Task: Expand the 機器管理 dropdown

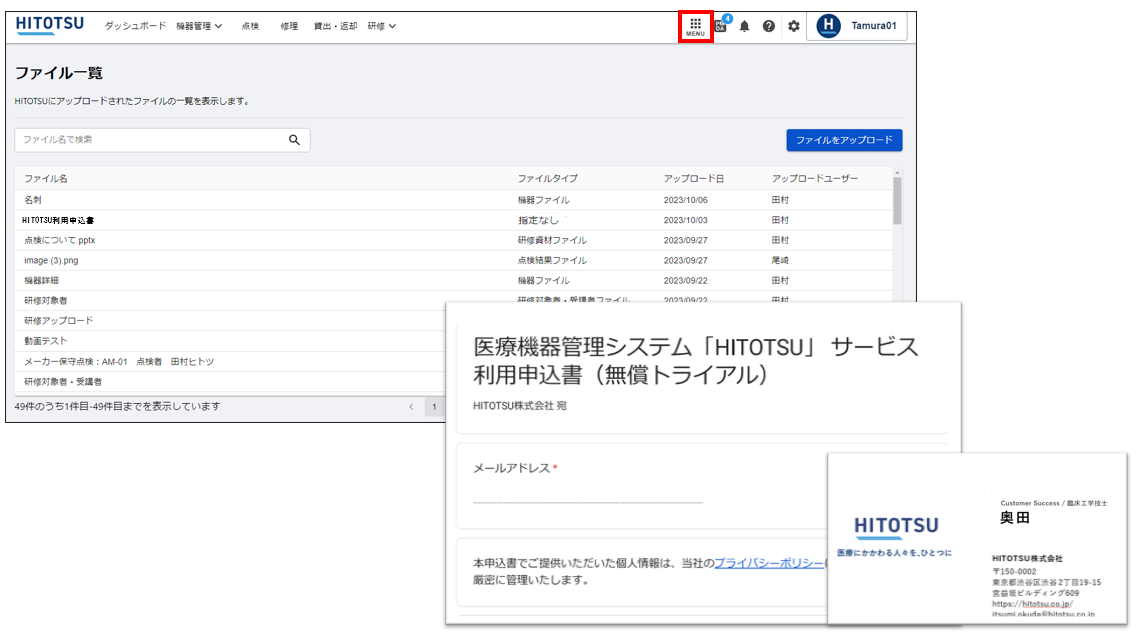Action: (198, 26)
